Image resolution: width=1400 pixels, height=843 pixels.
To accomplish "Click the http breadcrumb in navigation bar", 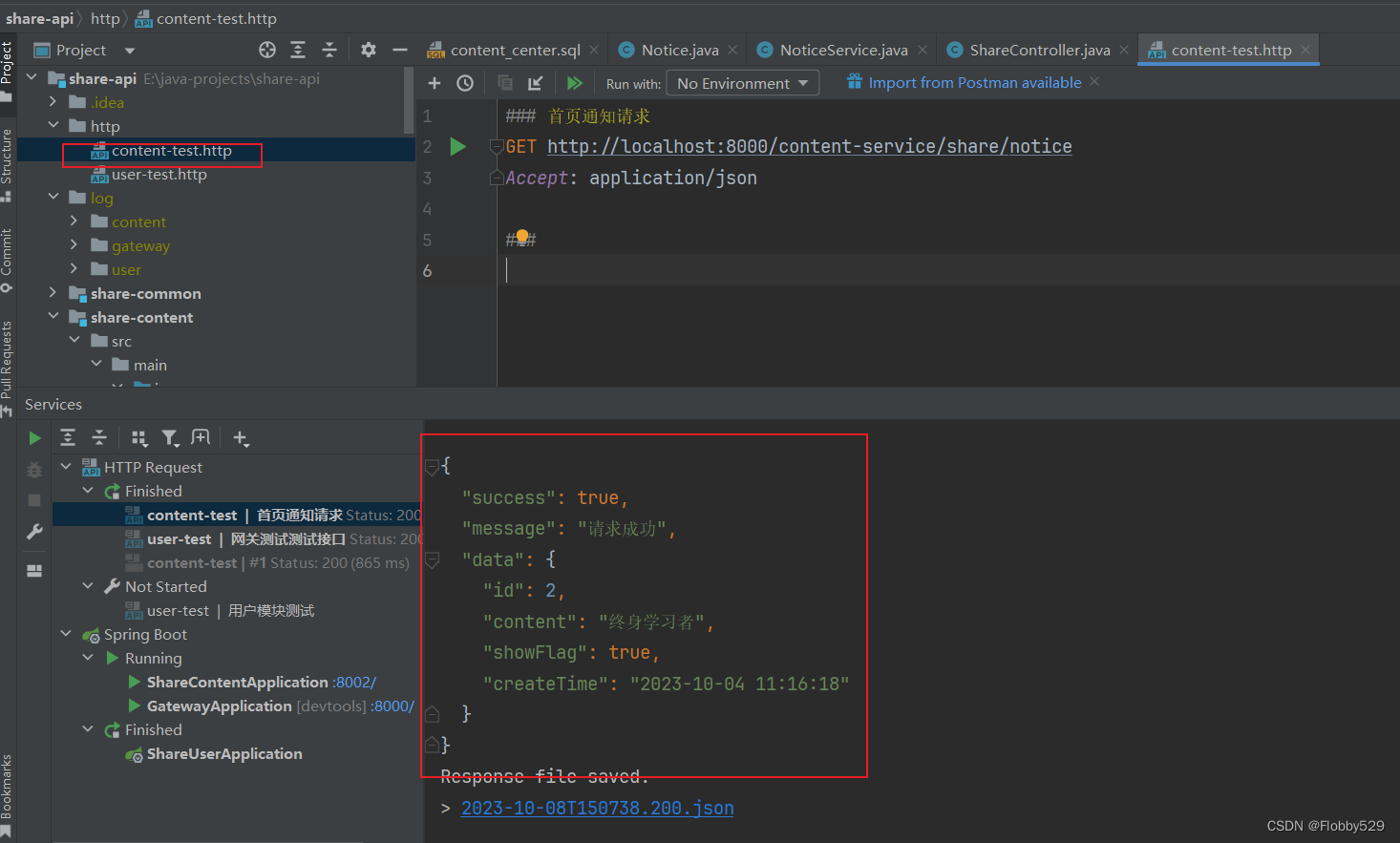I will 105,18.
